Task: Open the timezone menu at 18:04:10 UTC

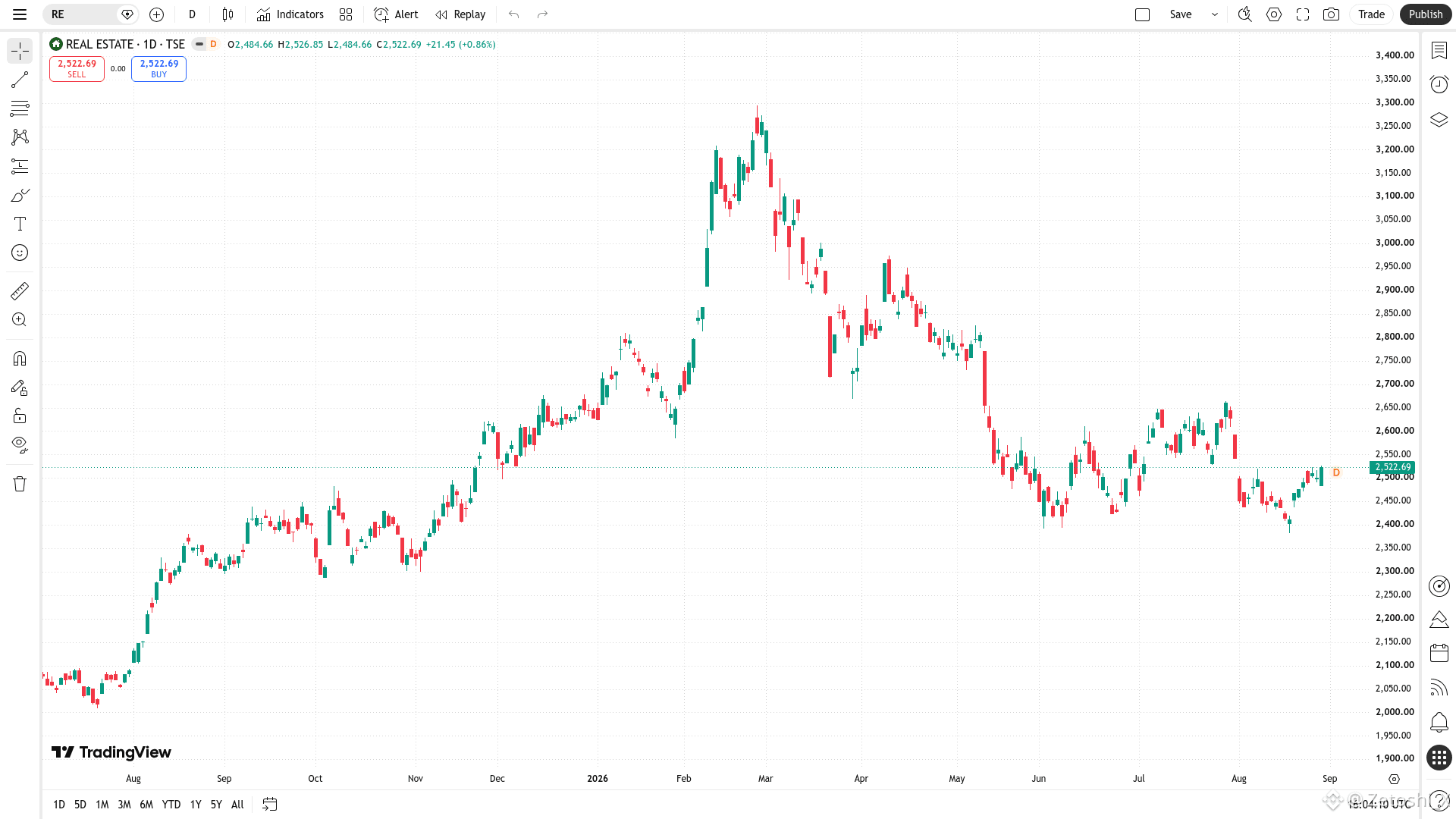Action: coord(1379,805)
